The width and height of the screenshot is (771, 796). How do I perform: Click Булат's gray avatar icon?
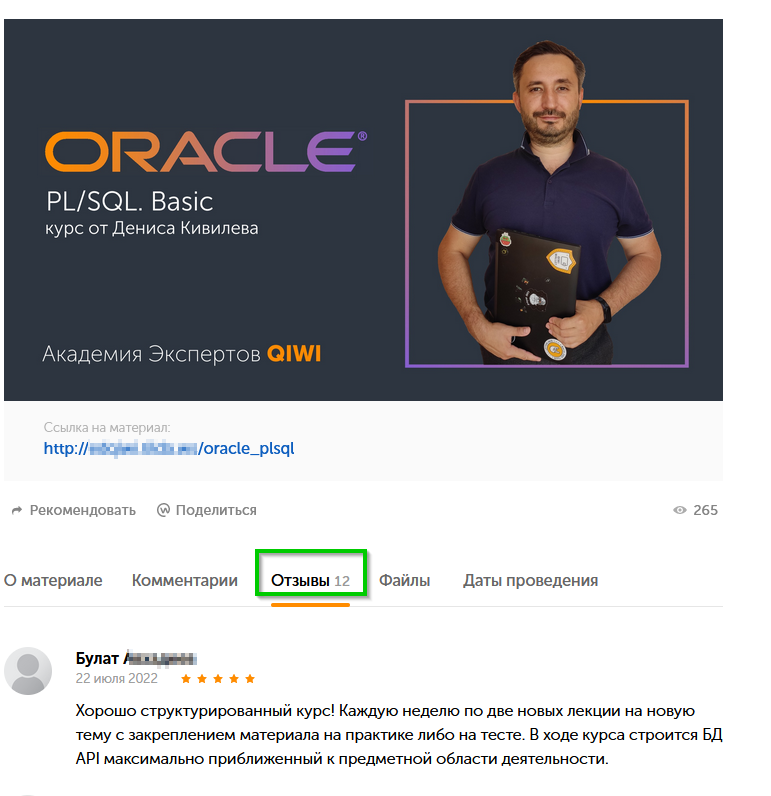pos(28,671)
